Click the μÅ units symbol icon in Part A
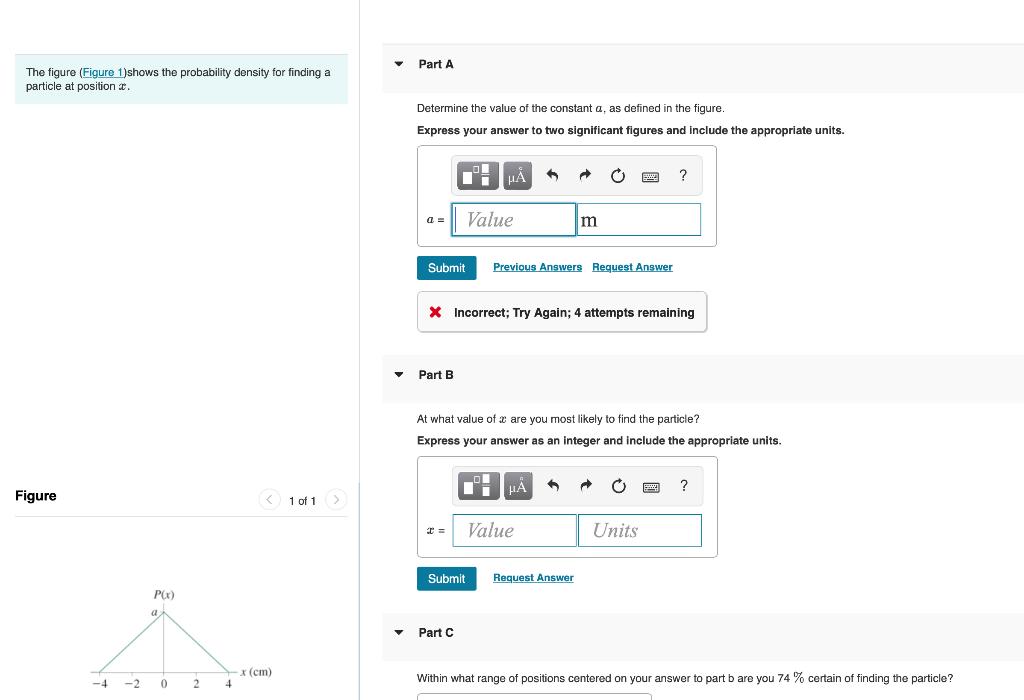This screenshot has height=700, width=1024. point(517,175)
